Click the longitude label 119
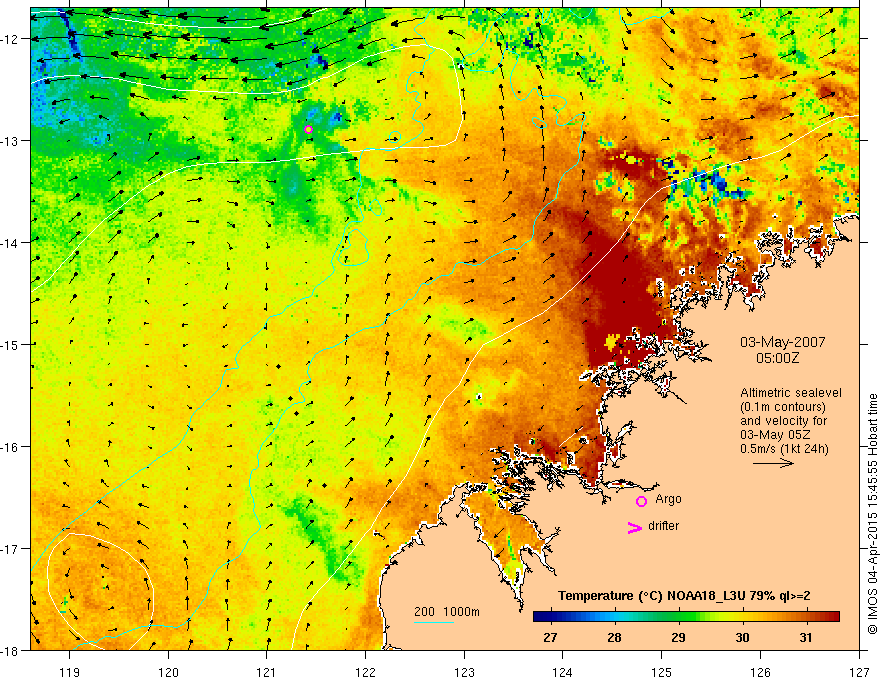 [x=70, y=672]
